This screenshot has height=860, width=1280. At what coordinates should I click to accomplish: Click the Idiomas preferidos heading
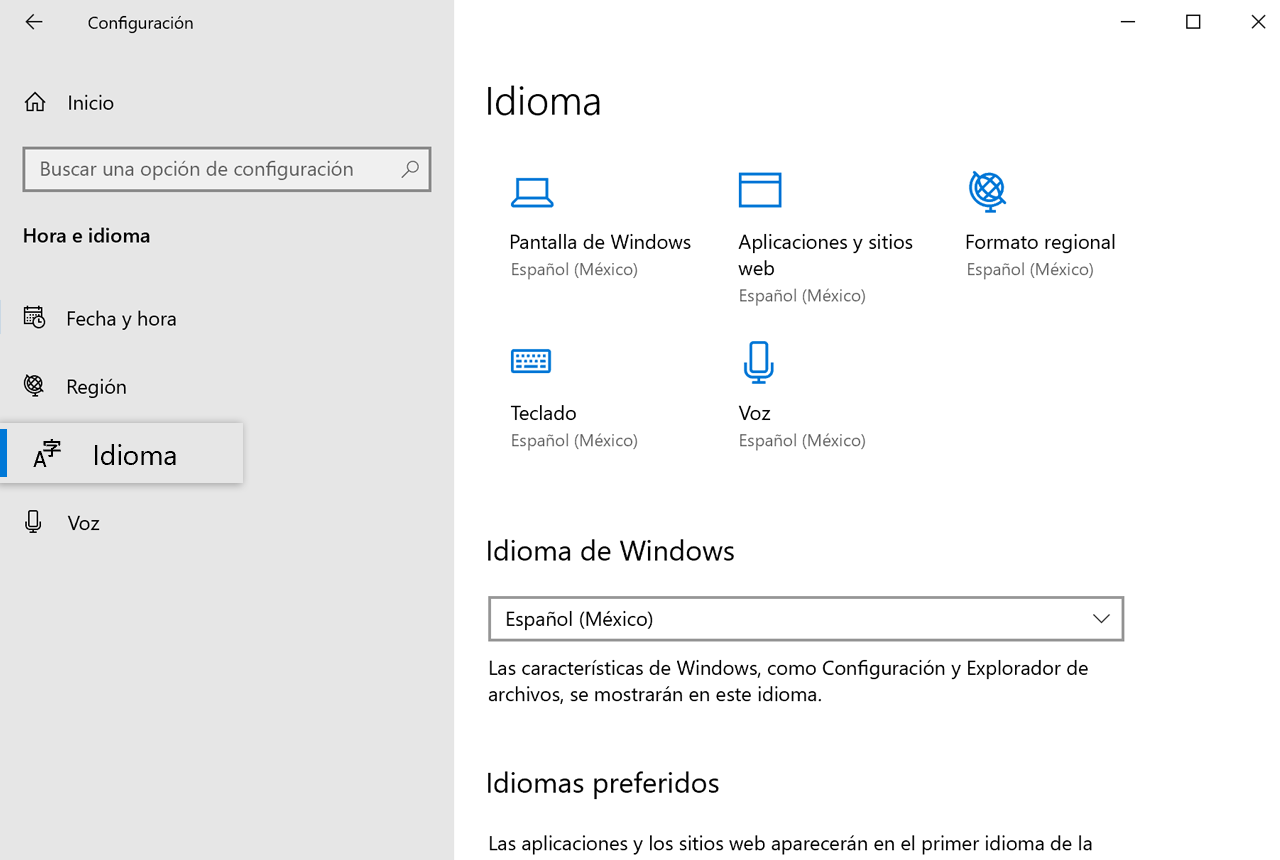coord(602,782)
